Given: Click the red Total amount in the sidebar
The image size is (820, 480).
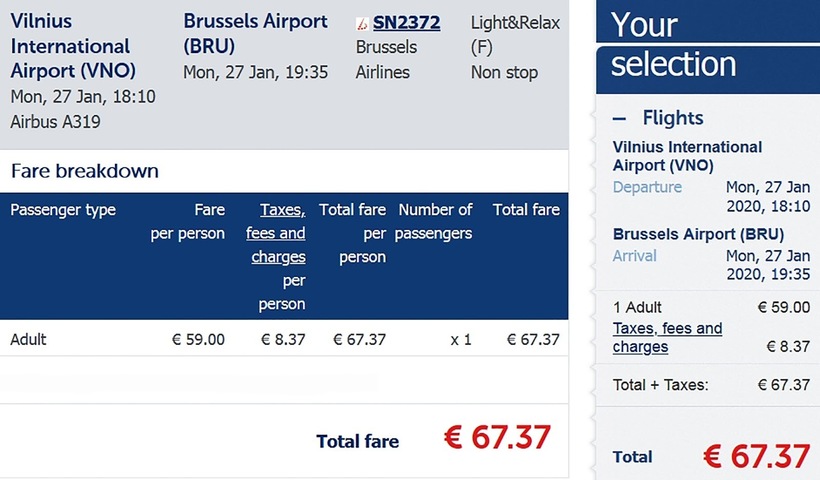Looking at the screenshot, I should click(756, 456).
